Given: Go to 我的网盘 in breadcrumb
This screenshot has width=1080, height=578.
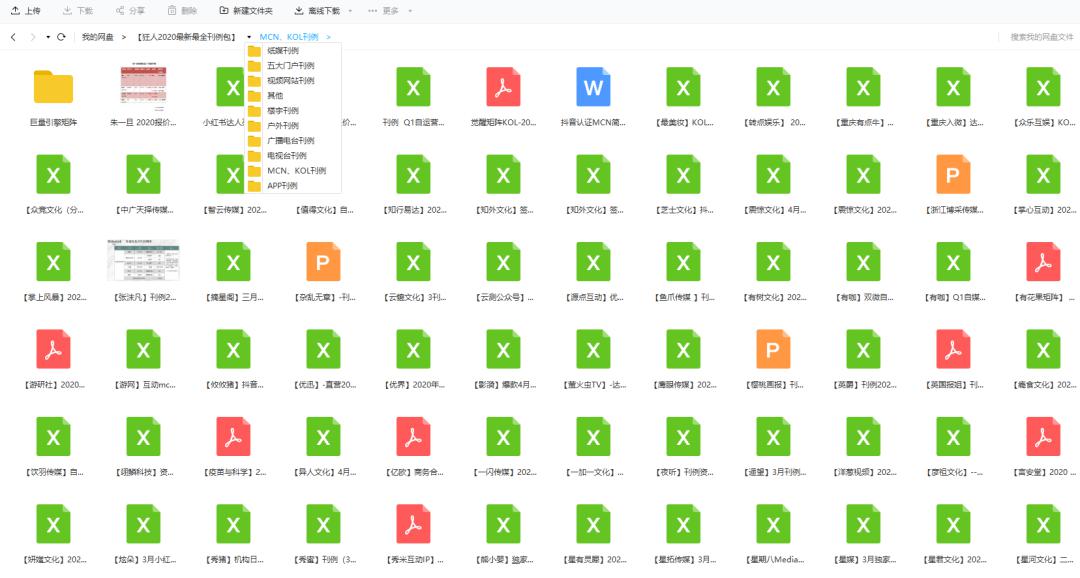Looking at the screenshot, I should [x=97, y=37].
